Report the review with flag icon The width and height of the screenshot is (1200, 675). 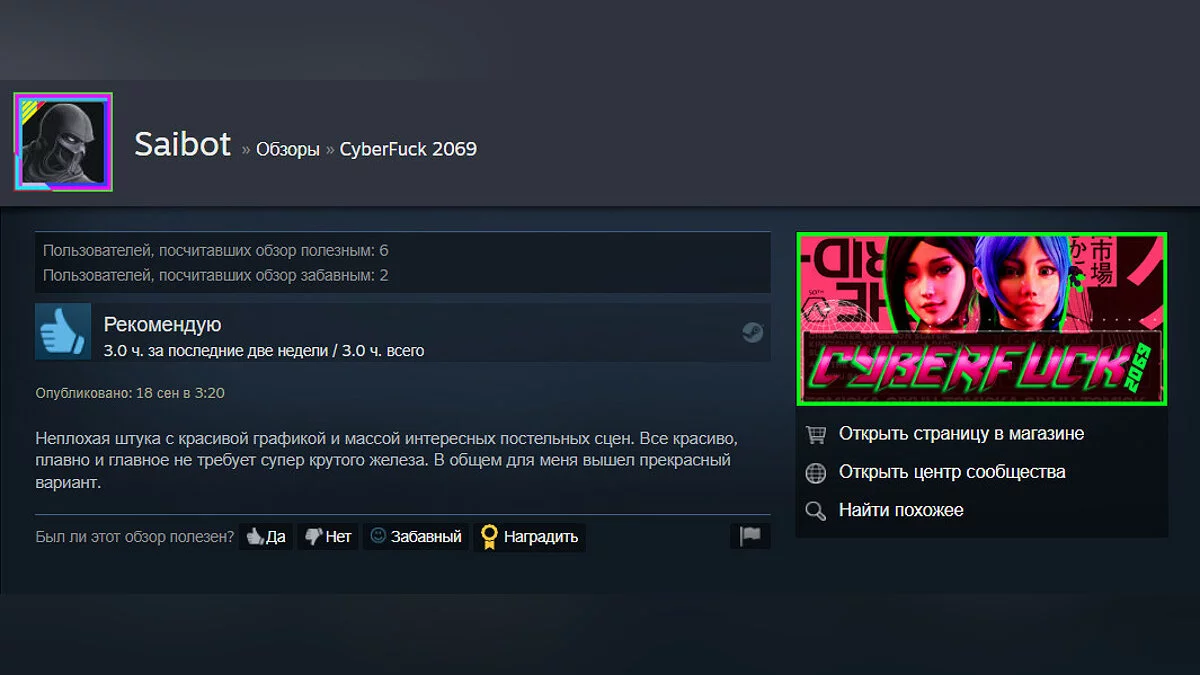(x=750, y=536)
